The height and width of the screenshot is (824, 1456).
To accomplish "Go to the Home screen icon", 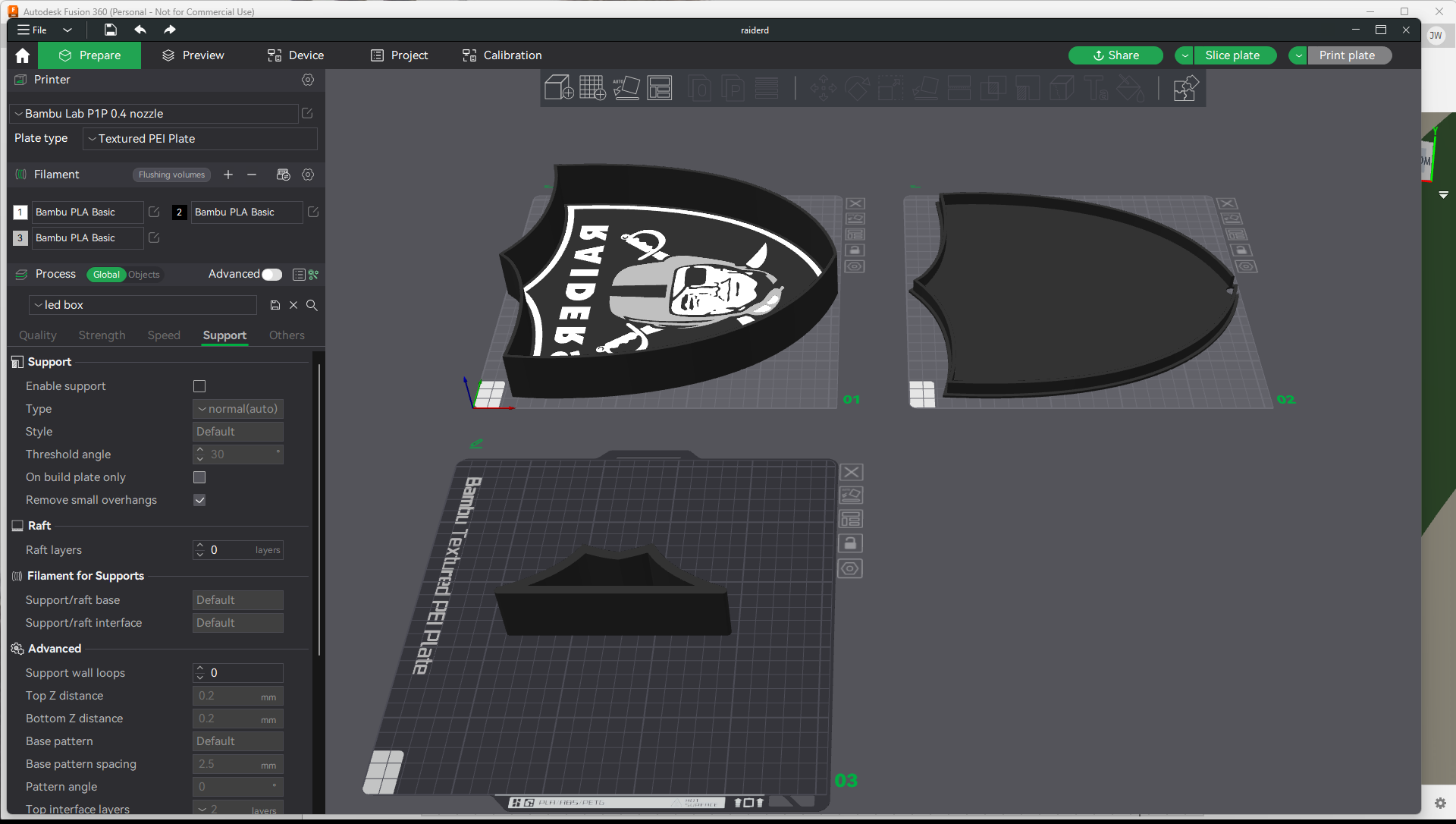I will [23, 55].
